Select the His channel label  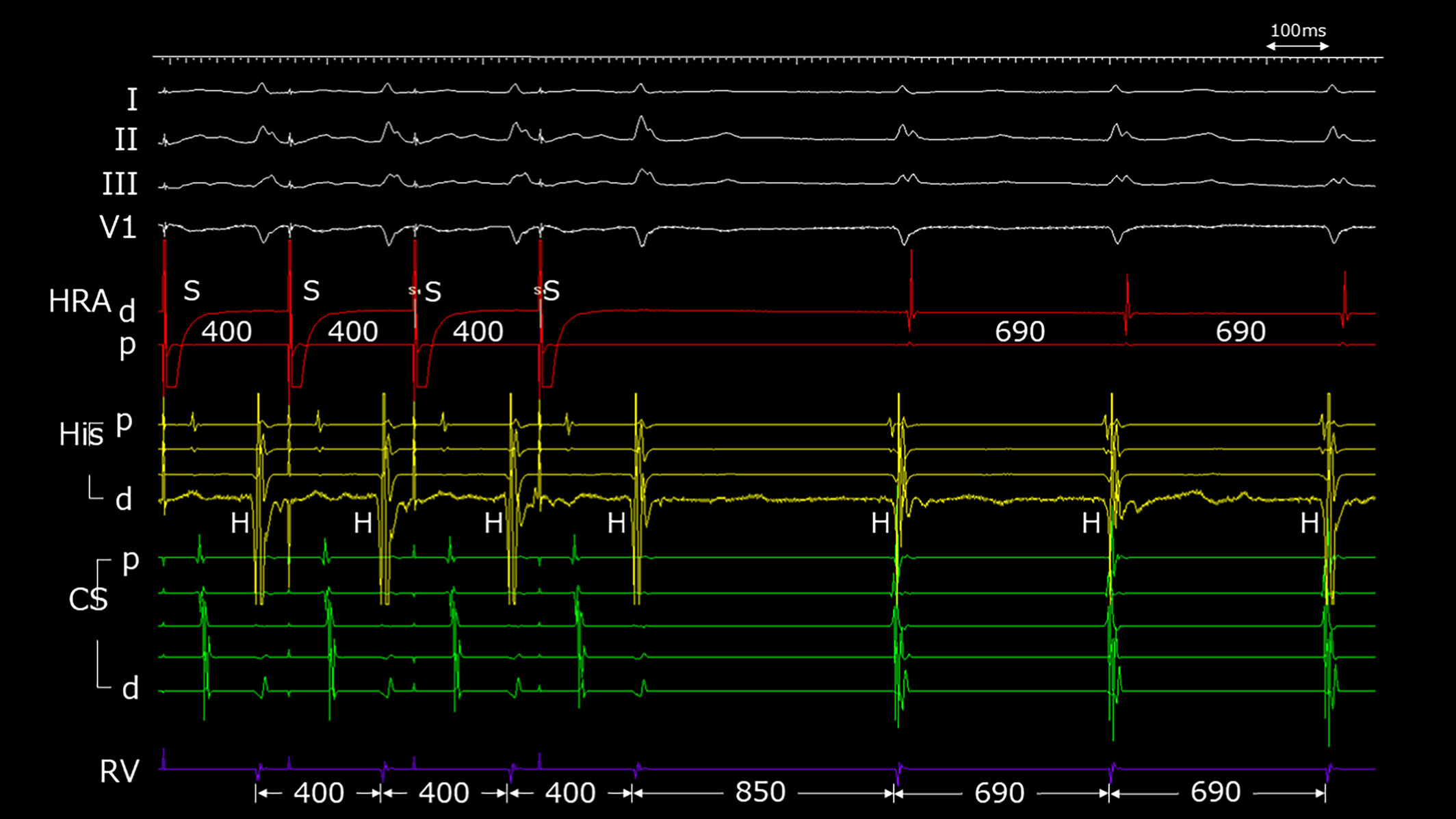81,434
